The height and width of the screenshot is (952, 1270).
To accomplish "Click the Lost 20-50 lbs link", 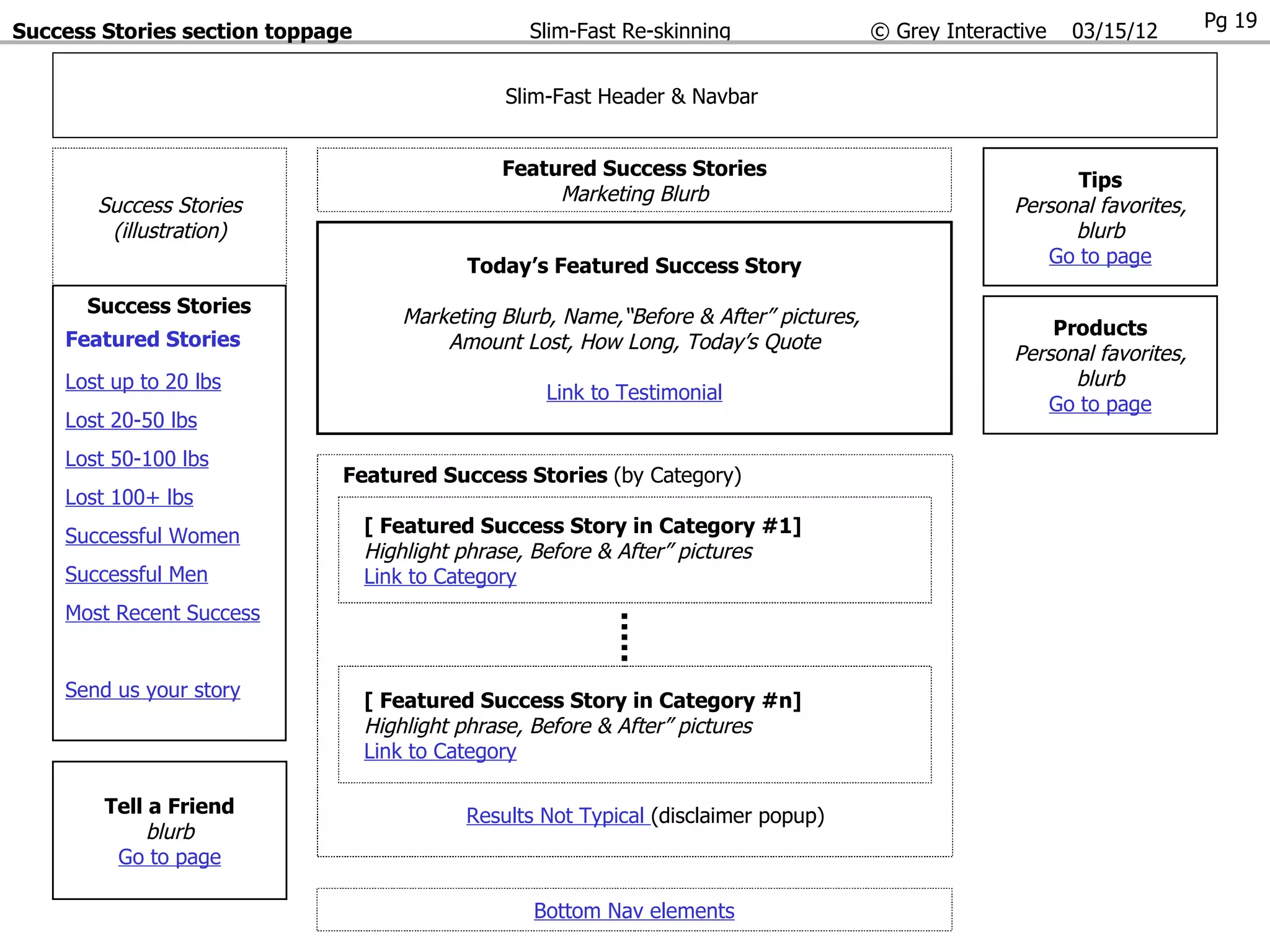I will (x=131, y=420).
